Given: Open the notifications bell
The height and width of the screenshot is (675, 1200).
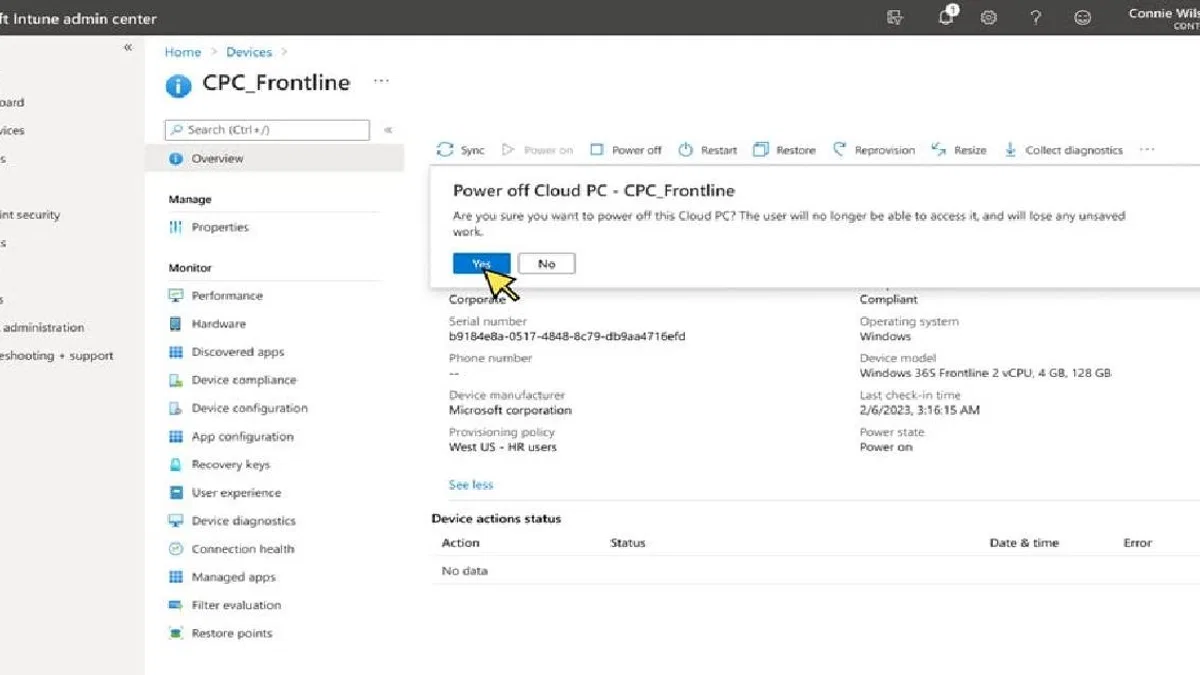Looking at the screenshot, I should pos(947,17).
